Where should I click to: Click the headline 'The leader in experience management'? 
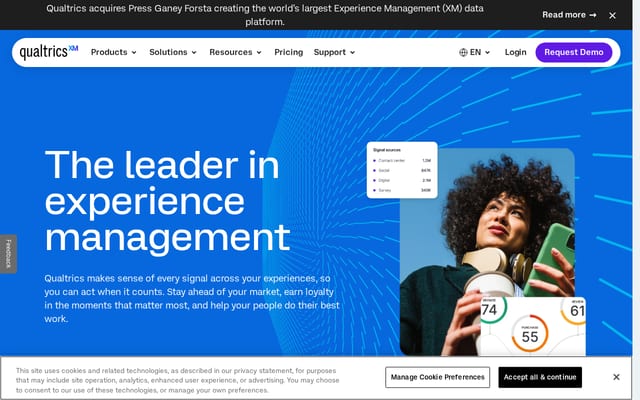[167, 201]
